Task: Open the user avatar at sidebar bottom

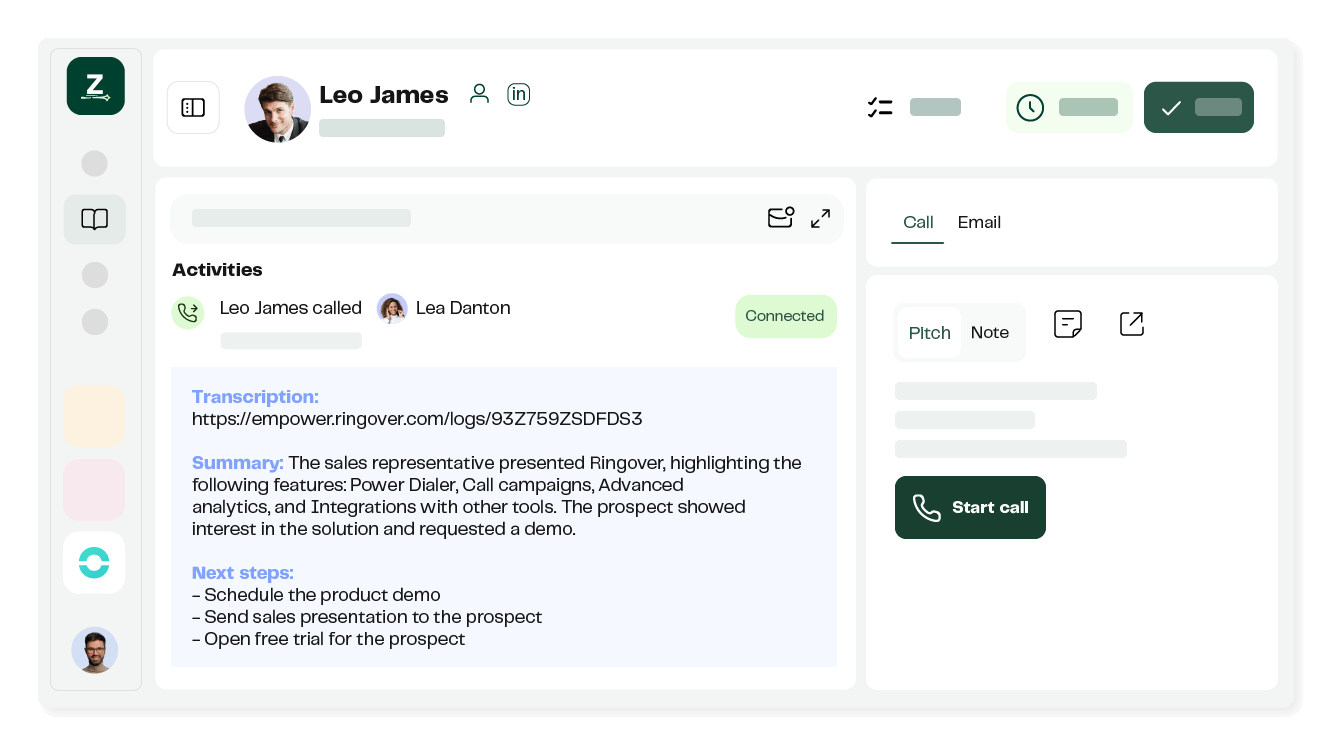Action: click(94, 650)
